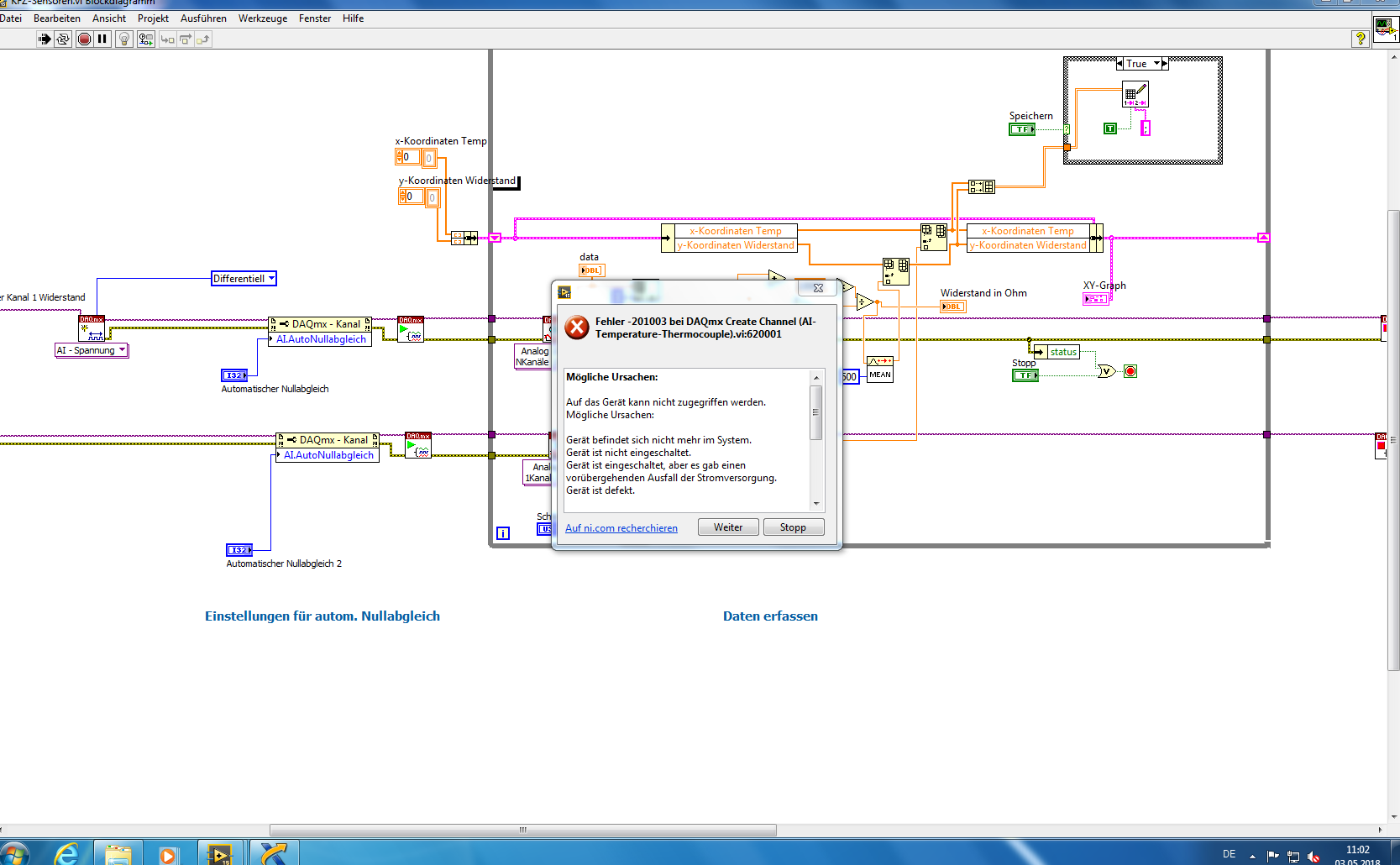The width and height of the screenshot is (1400, 865).
Task: Click the scroll-up arrow in error text box
Action: click(815, 378)
